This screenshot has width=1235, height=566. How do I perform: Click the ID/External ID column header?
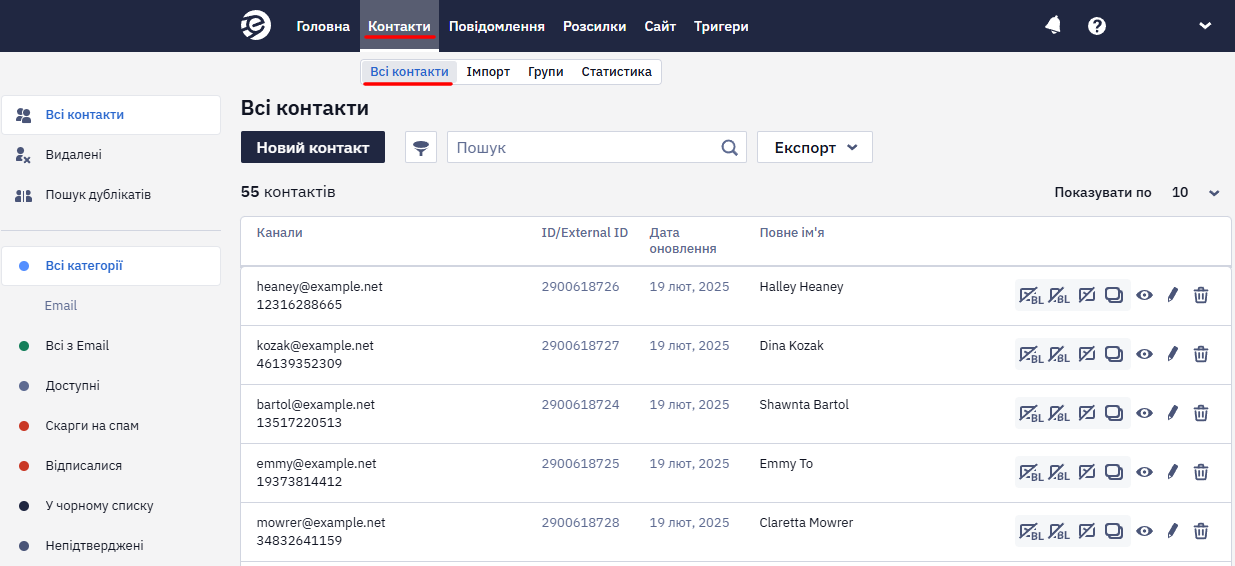[x=585, y=233]
